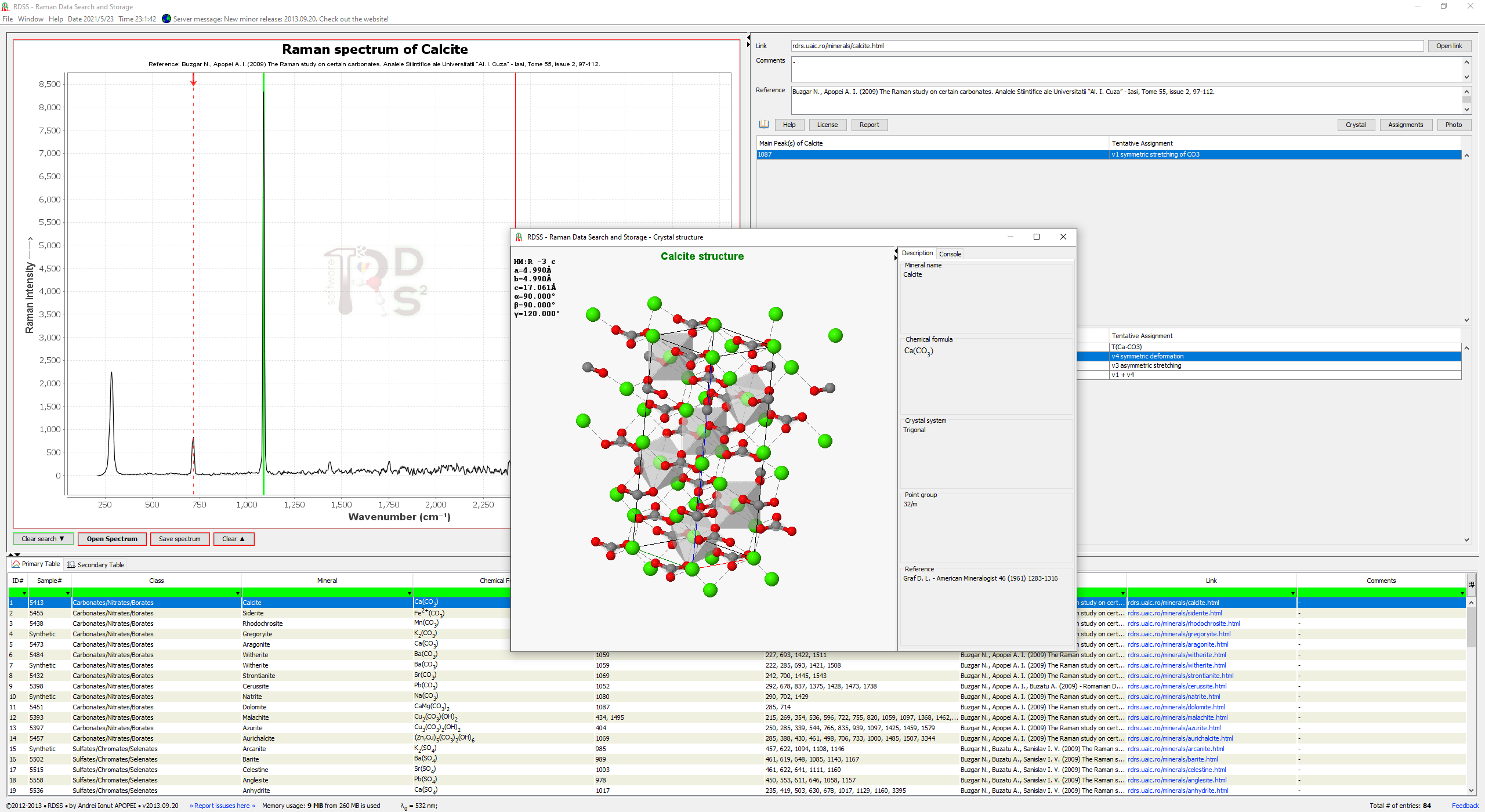Select Description tab in crystal window

pos(917,253)
